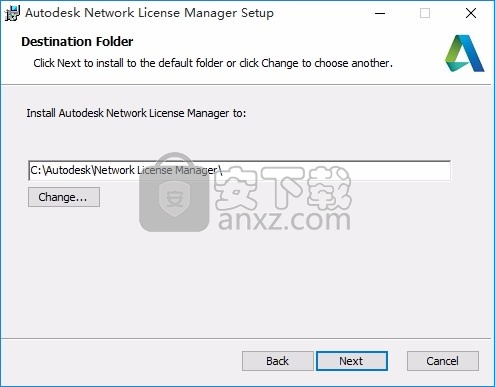The width and height of the screenshot is (495, 387).
Task: Click the end of the C:\Autodesk path text
Action: pos(222,170)
